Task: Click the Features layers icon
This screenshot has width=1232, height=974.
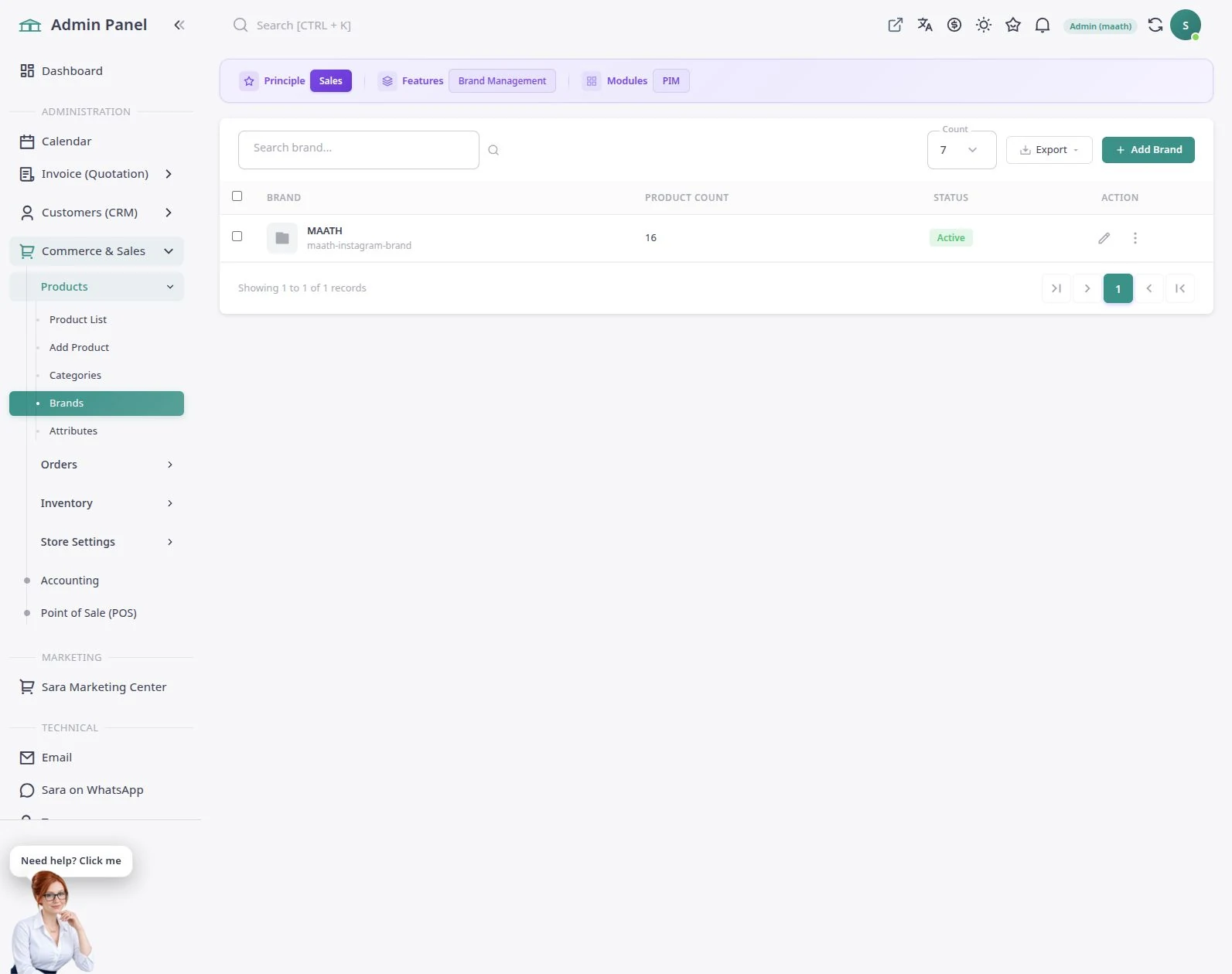Action: [387, 81]
